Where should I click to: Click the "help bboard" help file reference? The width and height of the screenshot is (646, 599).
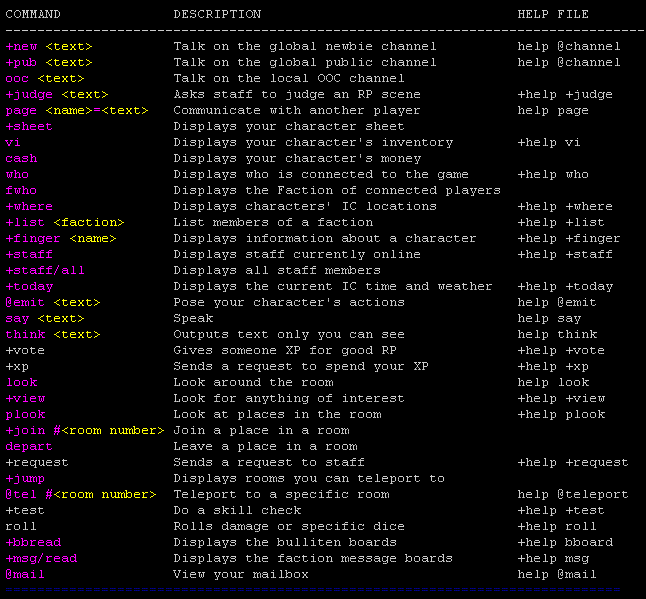point(565,542)
